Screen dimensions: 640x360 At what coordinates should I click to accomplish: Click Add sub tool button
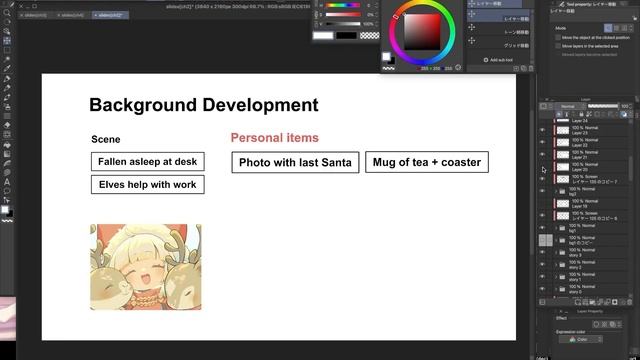pyautogui.click(x=498, y=60)
